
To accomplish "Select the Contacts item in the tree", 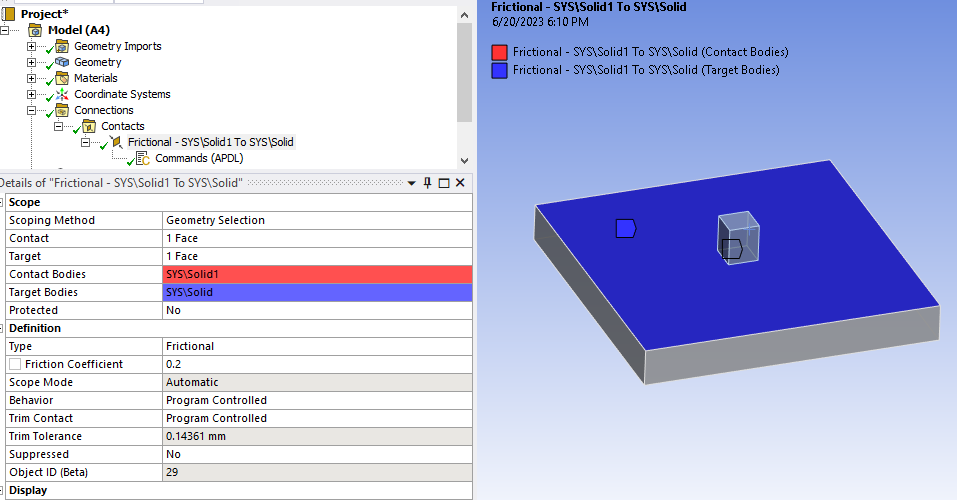I will 122,126.
